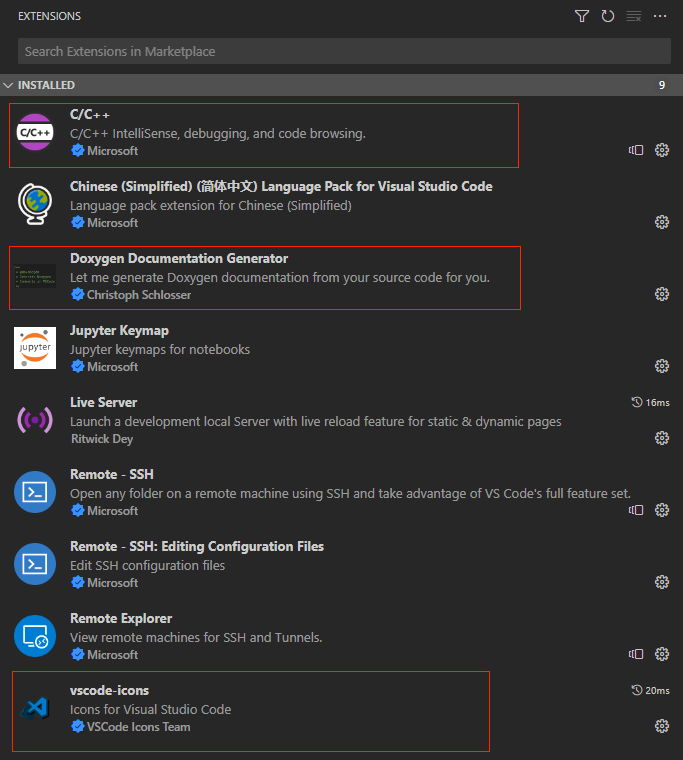Screen dimensions: 683x760
Task: Open manage gear for SSH Editing Configuration Files
Action: (662, 582)
